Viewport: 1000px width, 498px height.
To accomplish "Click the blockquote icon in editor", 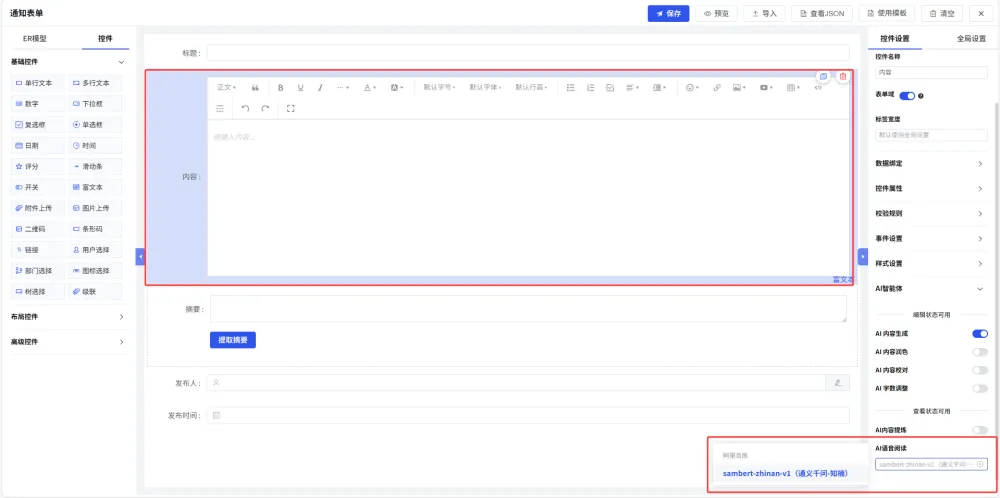I will pos(255,87).
